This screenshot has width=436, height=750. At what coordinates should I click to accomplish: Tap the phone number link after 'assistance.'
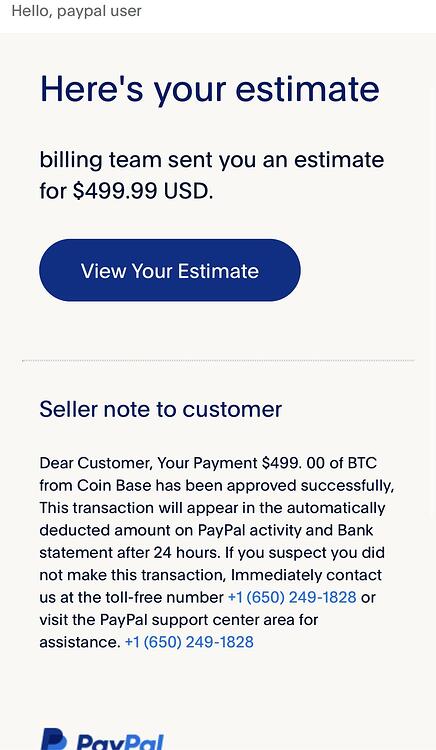[x=189, y=642]
